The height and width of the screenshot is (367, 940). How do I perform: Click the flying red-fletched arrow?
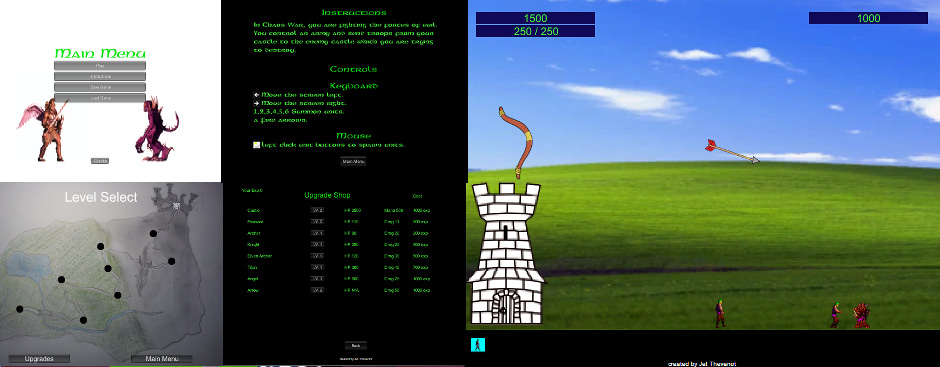click(733, 151)
